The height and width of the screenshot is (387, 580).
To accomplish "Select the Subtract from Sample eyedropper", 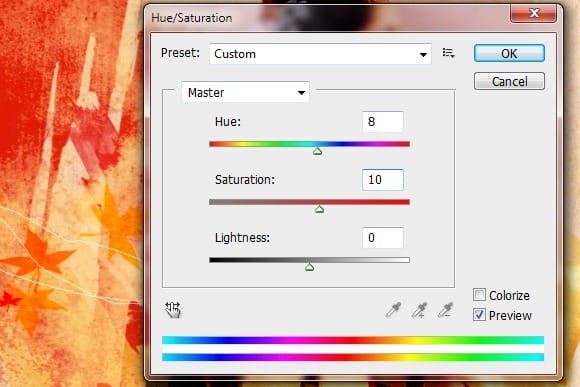I will click(x=445, y=310).
